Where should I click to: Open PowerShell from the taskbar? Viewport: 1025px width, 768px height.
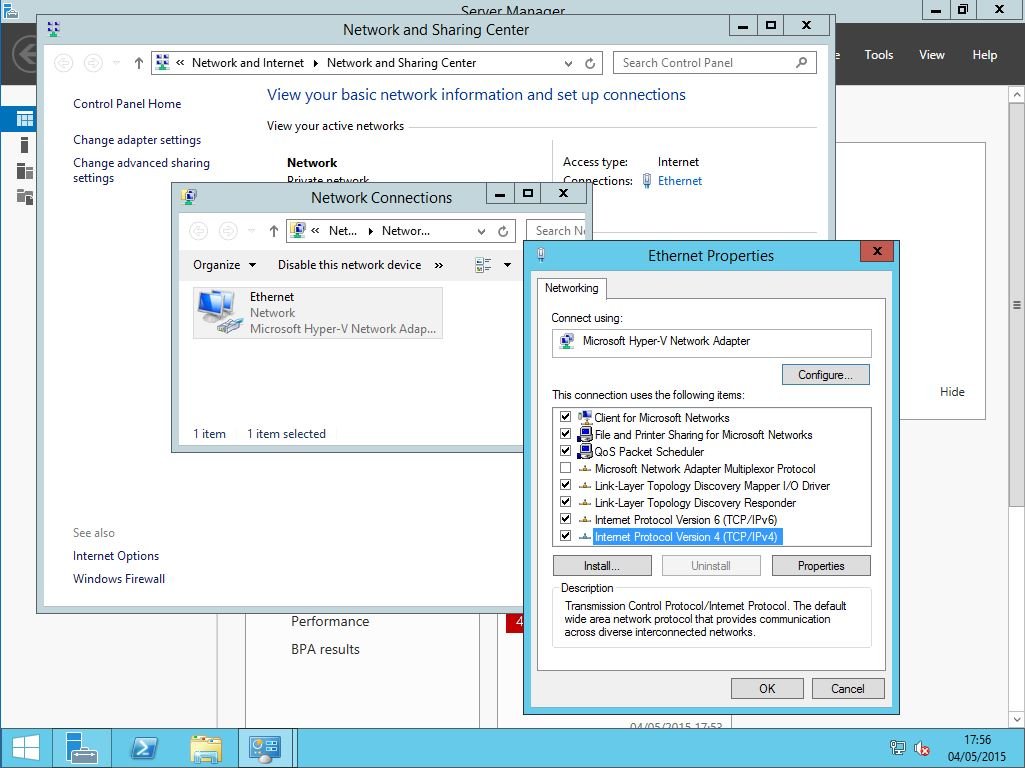pyautogui.click(x=143, y=748)
